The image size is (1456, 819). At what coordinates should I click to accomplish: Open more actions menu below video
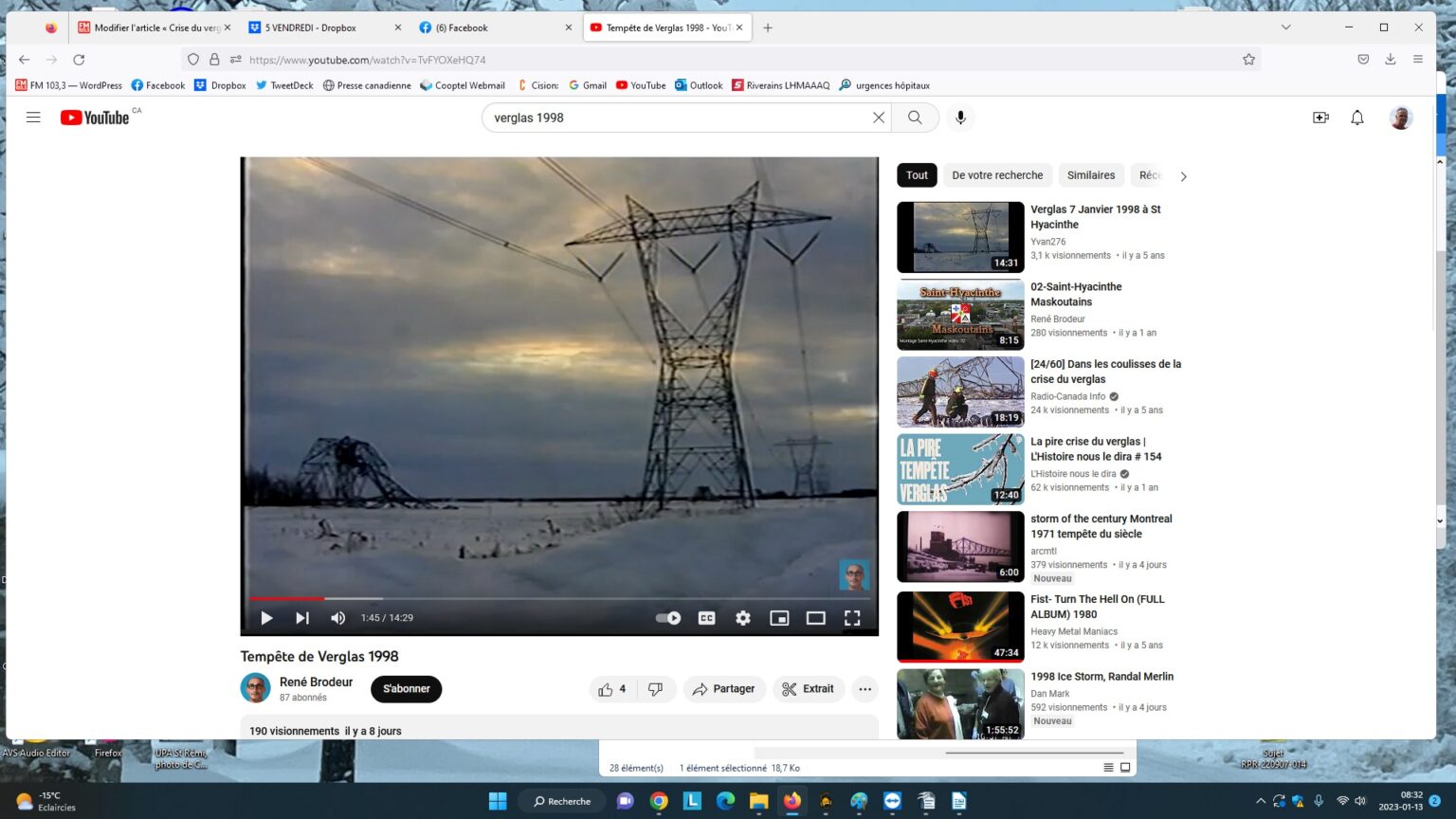pos(864,689)
